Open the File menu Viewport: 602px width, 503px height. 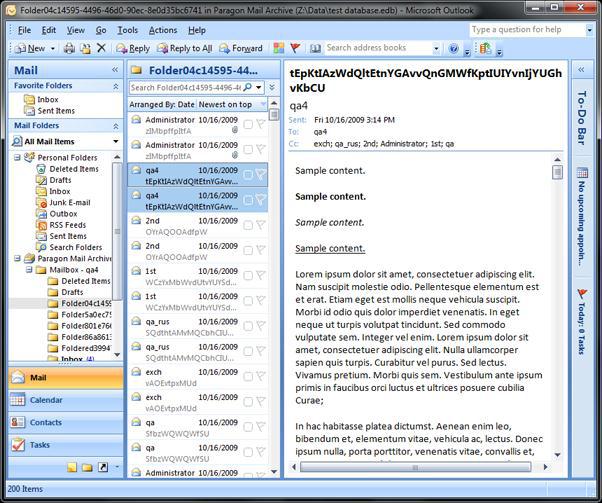click(24, 30)
